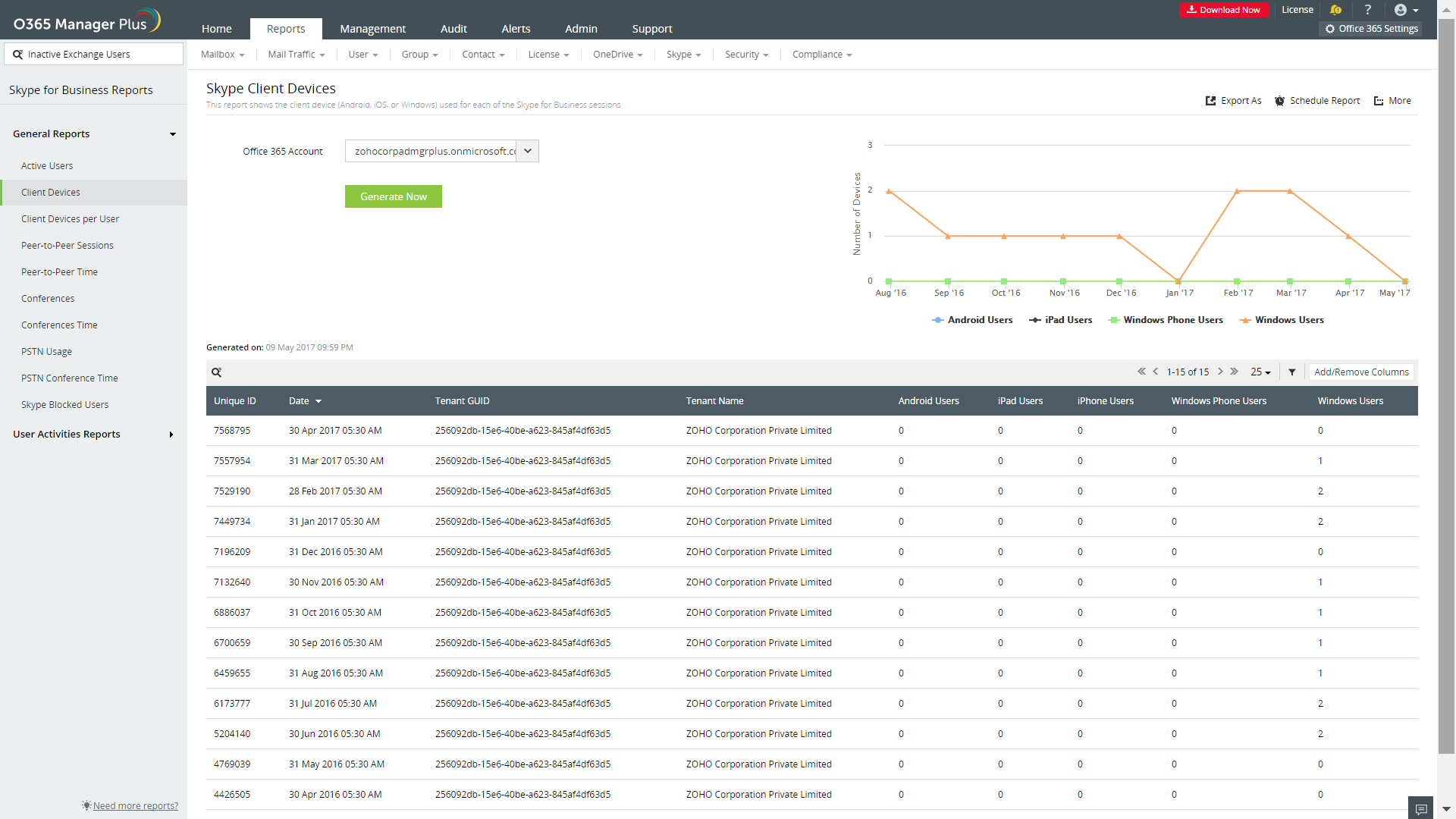This screenshot has width=1456, height=819.
Task: Toggle Android Users series in chart legend
Action: pyautogui.click(x=972, y=320)
